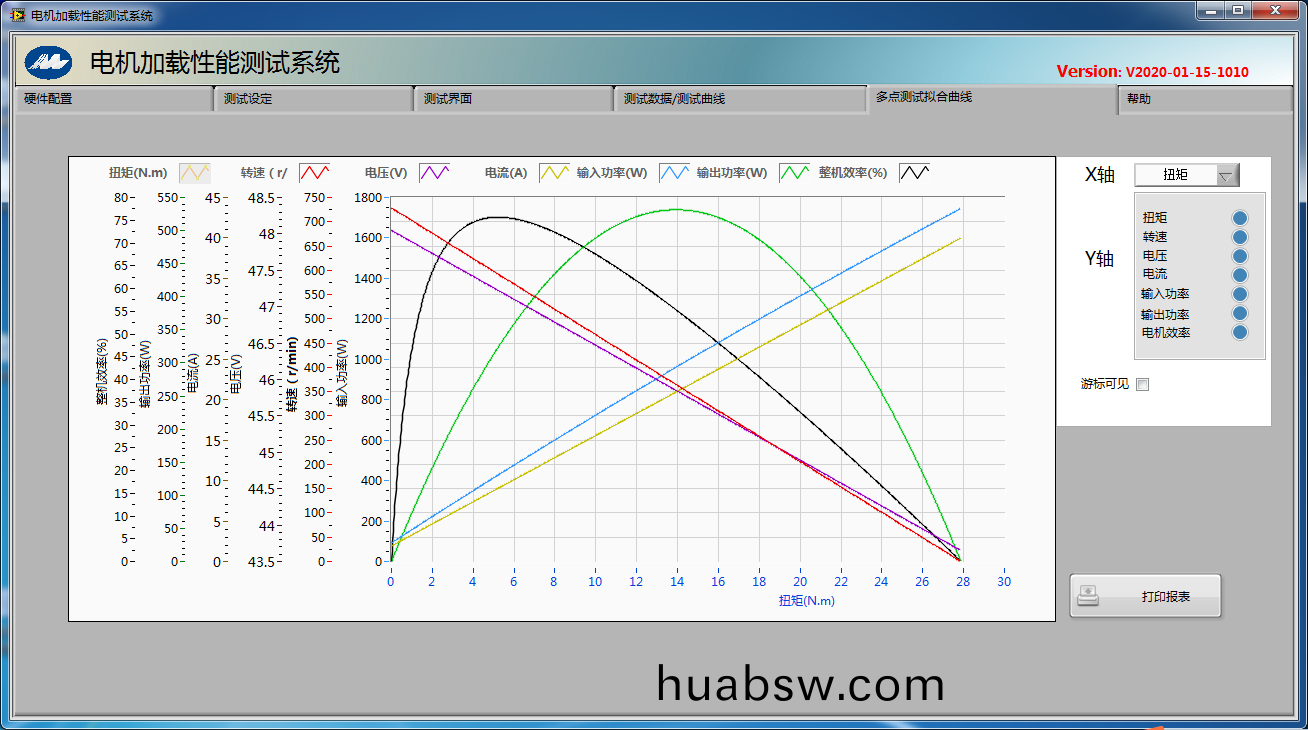Click the 打印报表 print report button

coord(1145,596)
